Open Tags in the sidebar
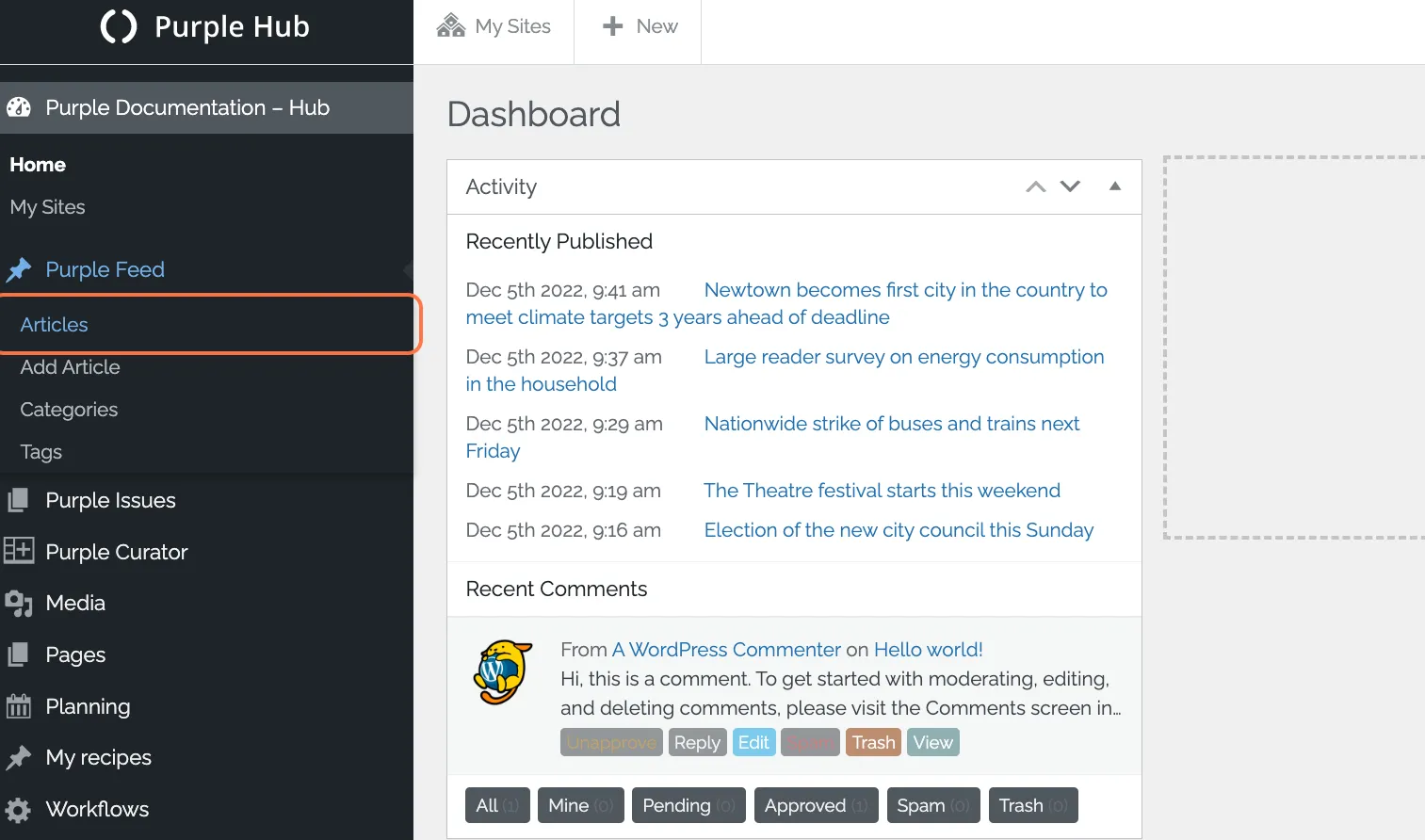This screenshot has height=840, width=1425. pyautogui.click(x=41, y=452)
